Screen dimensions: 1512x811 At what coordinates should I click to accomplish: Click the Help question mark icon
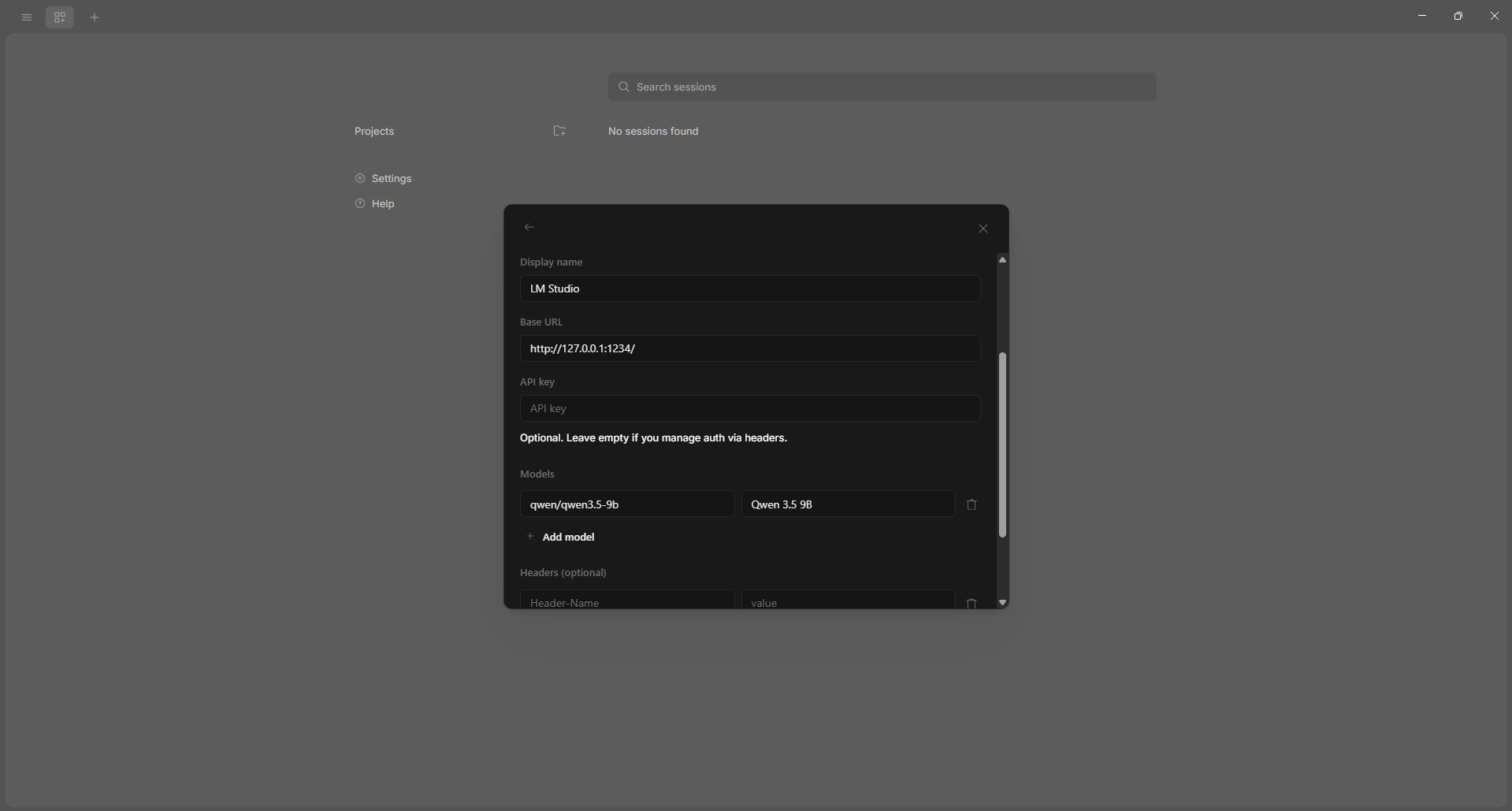pos(360,203)
